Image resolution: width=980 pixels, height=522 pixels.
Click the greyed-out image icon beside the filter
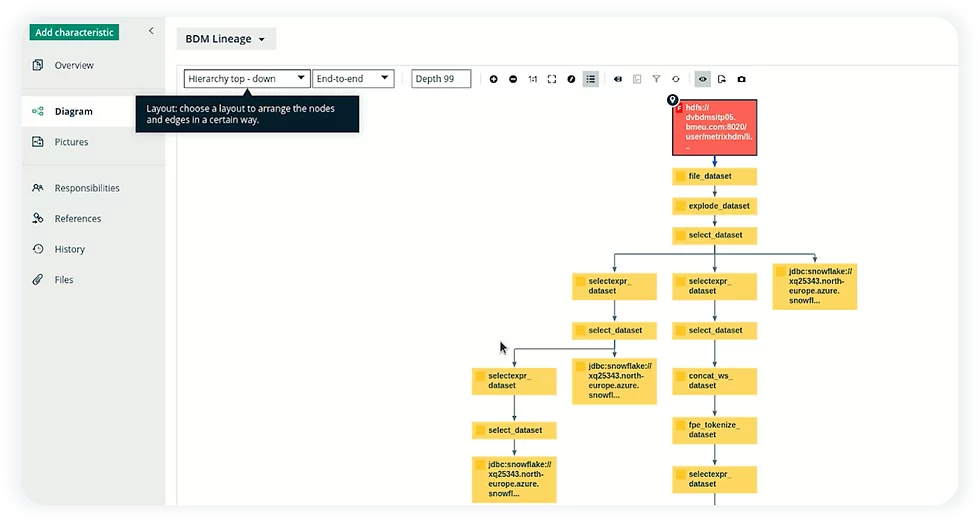pos(637,79)
